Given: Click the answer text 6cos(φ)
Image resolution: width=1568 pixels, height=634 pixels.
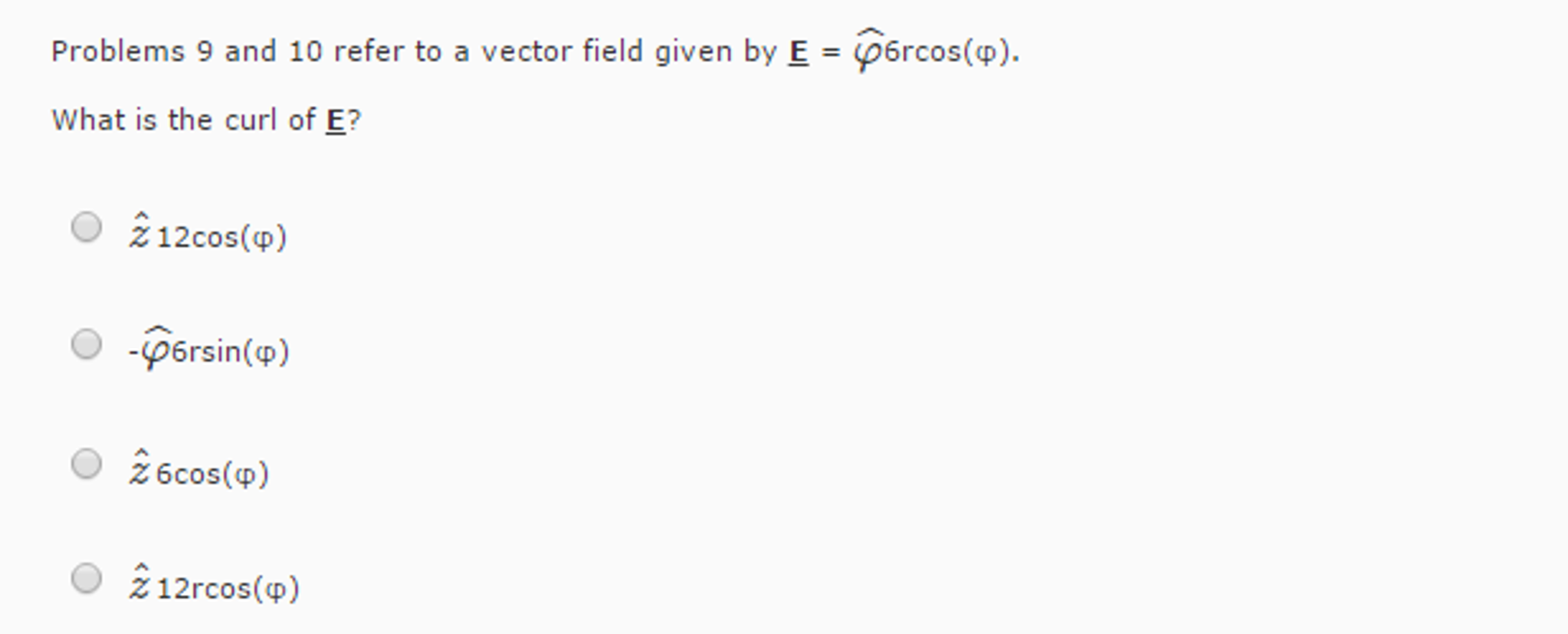Looking at the screenshot, I should click(x=212, y=474).
